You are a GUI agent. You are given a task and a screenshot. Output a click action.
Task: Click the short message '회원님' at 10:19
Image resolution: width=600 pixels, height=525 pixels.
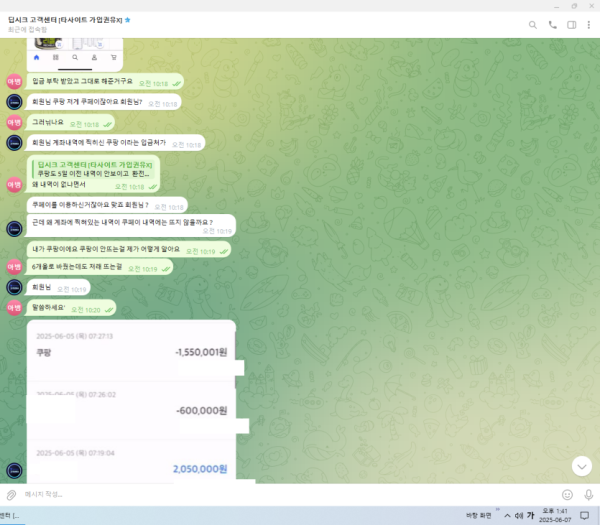click(58, 287)
